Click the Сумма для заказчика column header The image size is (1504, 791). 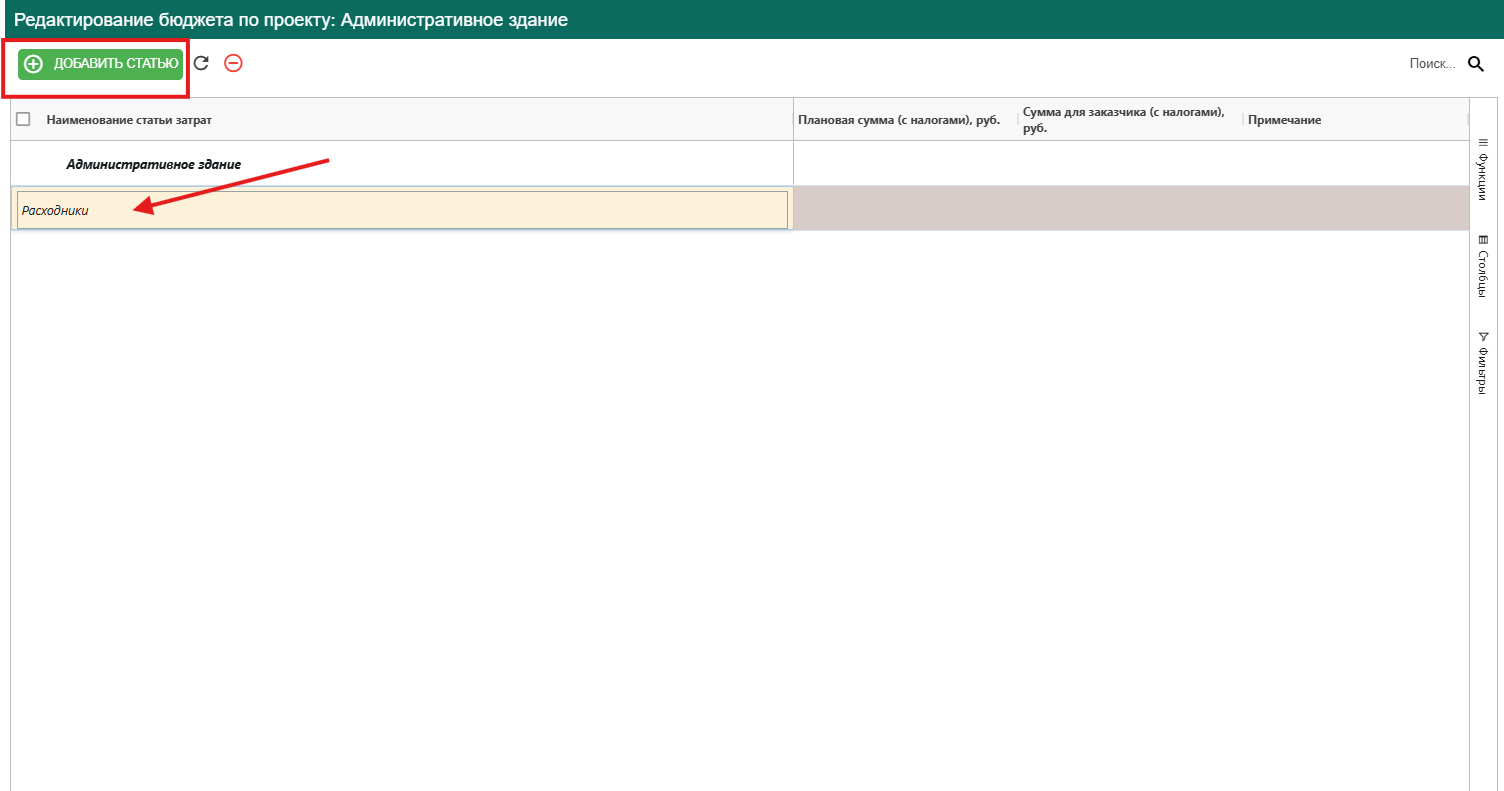1123,120
